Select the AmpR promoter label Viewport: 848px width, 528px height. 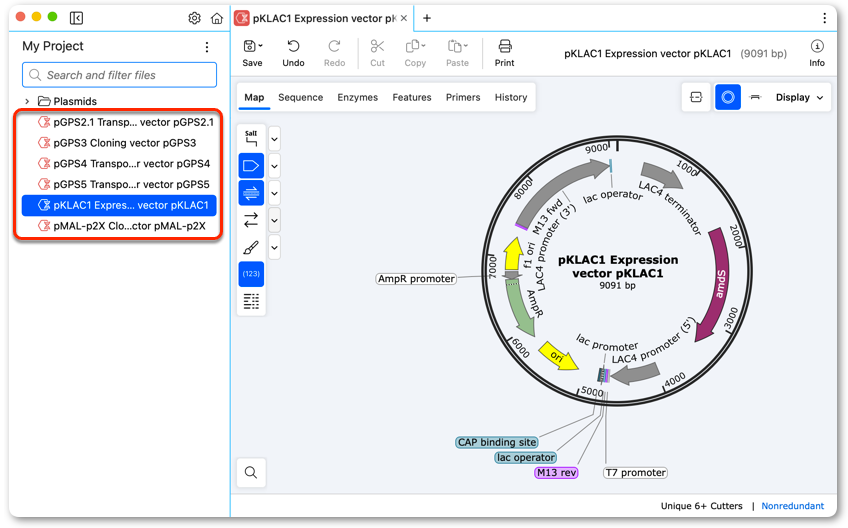[416, 279]
